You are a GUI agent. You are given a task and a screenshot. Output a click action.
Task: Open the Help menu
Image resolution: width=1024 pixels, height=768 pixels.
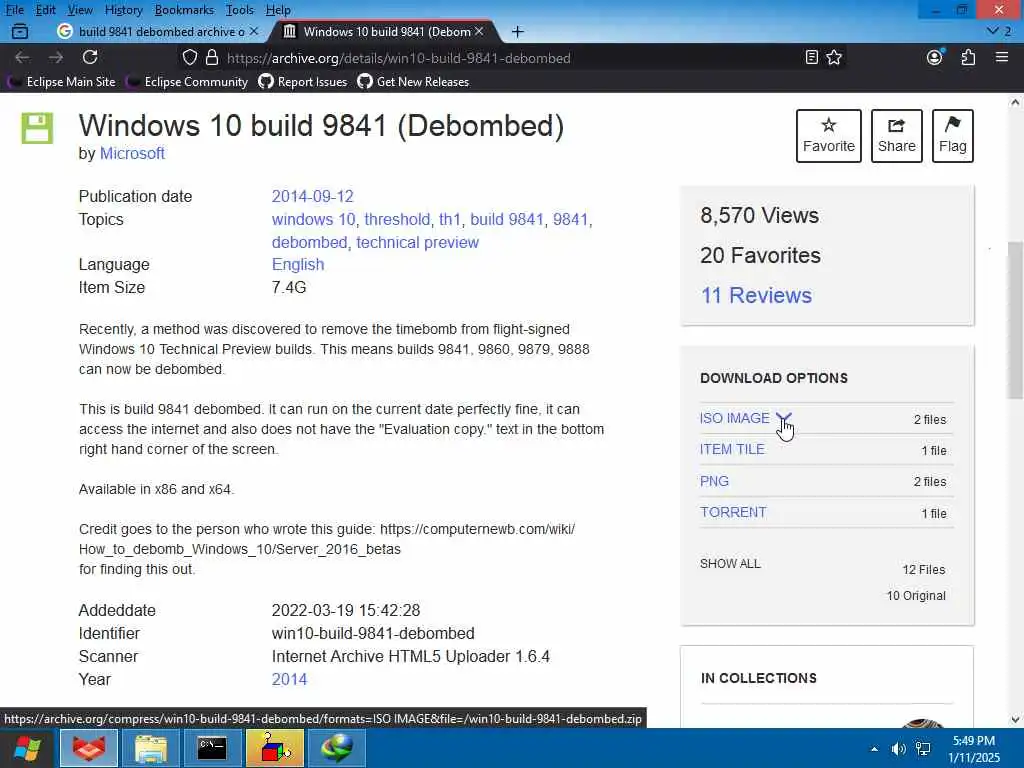(x=278, y=10)
